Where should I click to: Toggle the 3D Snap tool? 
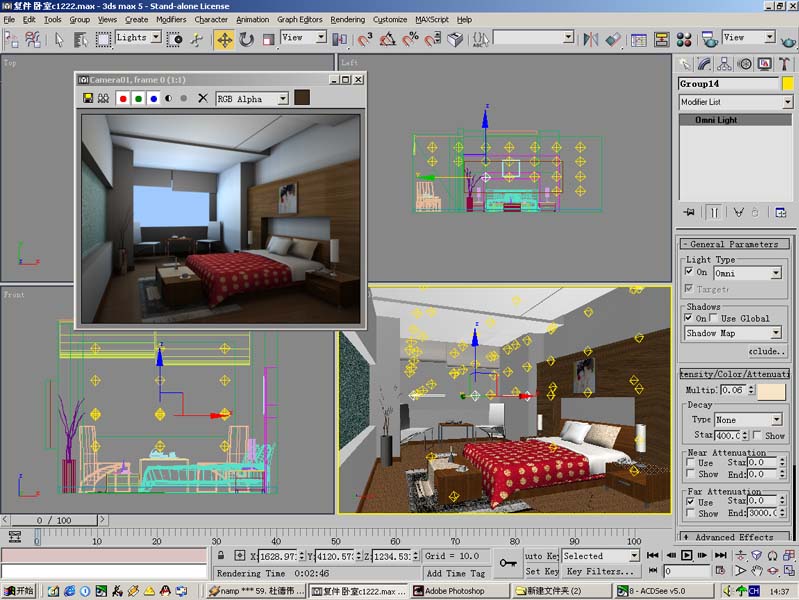[365, 39]
